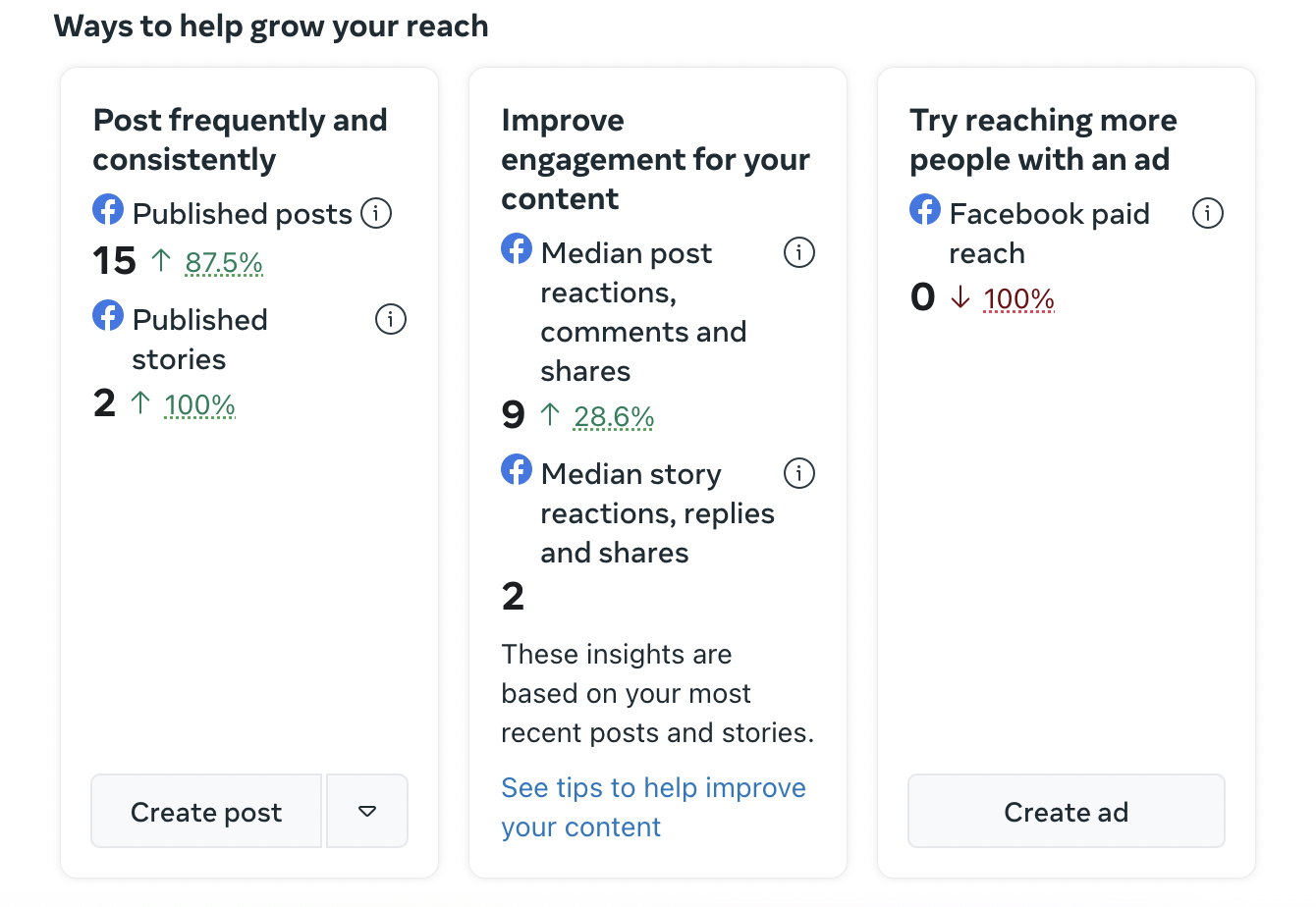Click Facebook logo beside Published stories
The height and width of the screenshot is (907, 1316).
click(x=108, y=316)
